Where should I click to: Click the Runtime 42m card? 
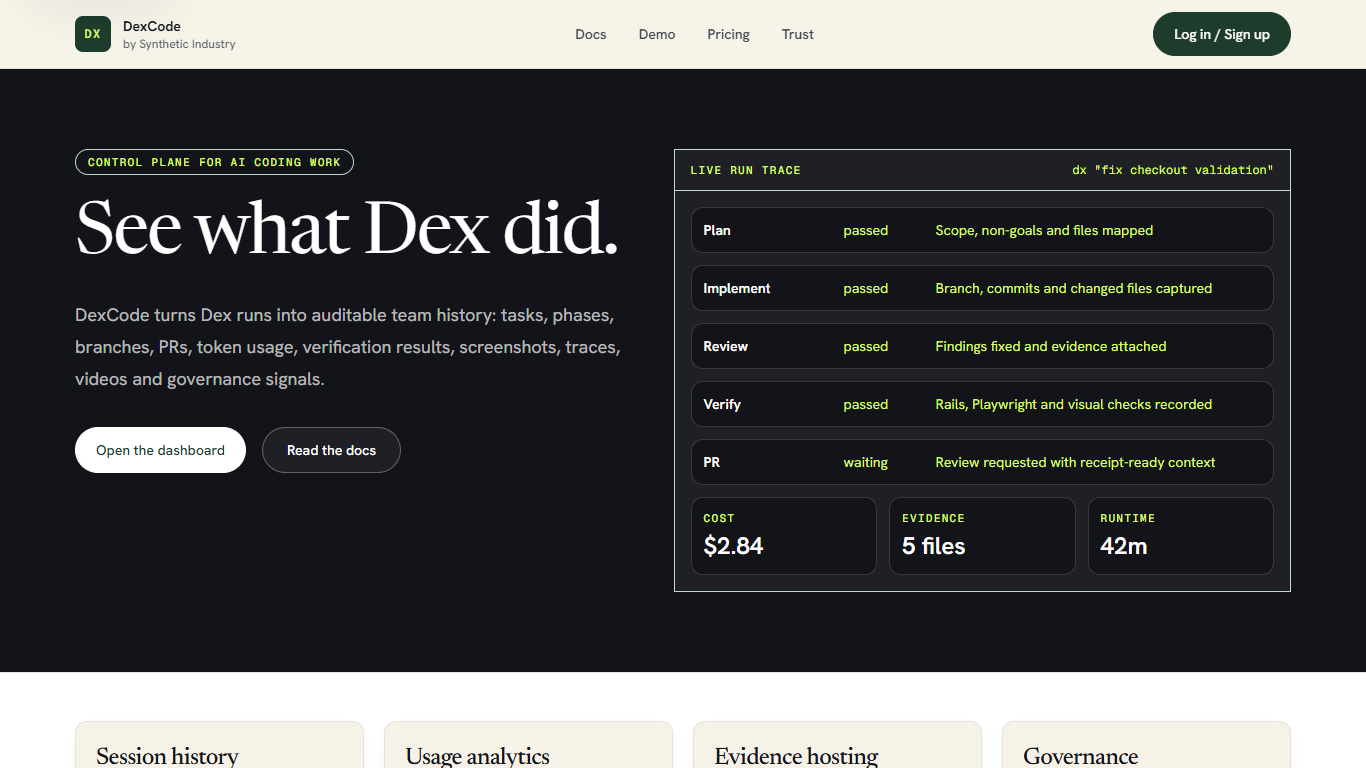(x=1181, y=536)
